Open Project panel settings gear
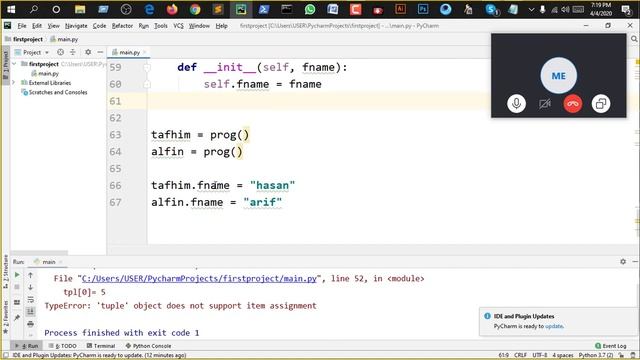The height and width of the screenshot is (360, 640). tap(88, 52)
